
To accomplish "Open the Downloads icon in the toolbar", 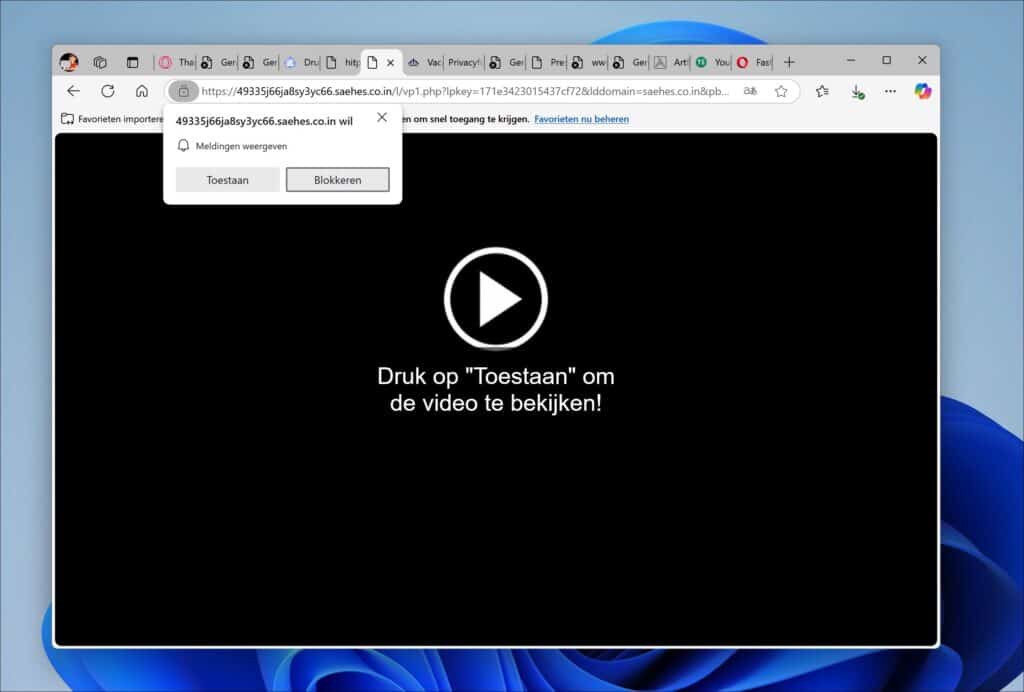I will (x=857, y=92).
